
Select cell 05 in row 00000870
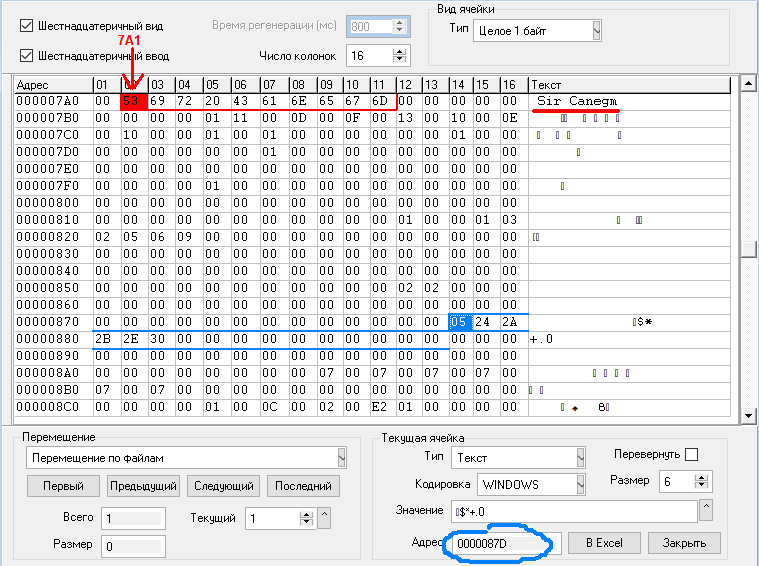coord(460,322)
